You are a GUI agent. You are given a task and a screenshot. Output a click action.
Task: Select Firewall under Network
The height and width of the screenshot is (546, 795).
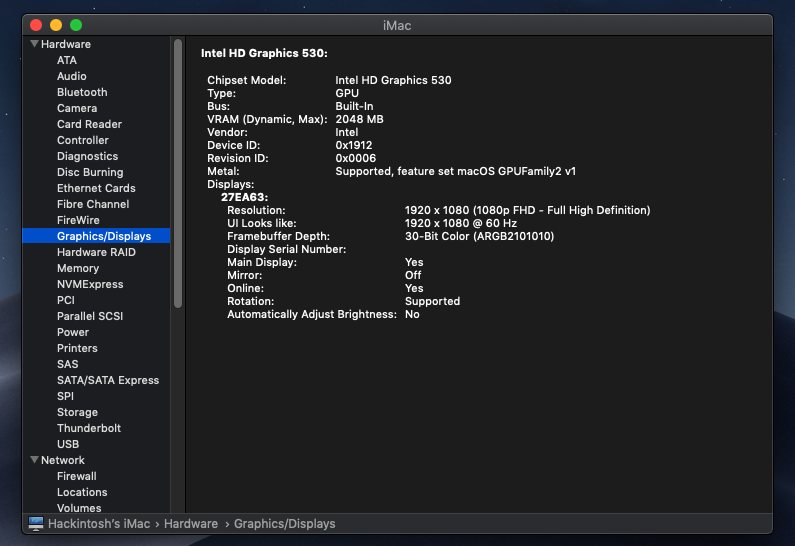pyautogui.click(x=77, y=476)
